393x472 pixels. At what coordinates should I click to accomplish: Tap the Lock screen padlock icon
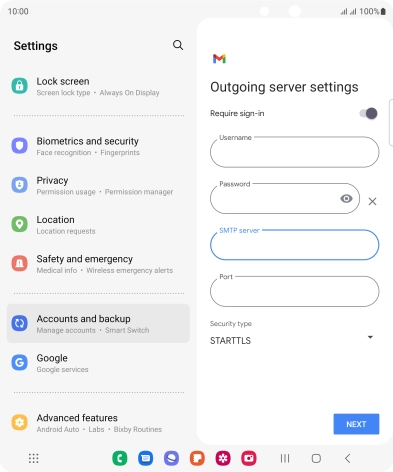pyautogui.click(x=20, y=86)
